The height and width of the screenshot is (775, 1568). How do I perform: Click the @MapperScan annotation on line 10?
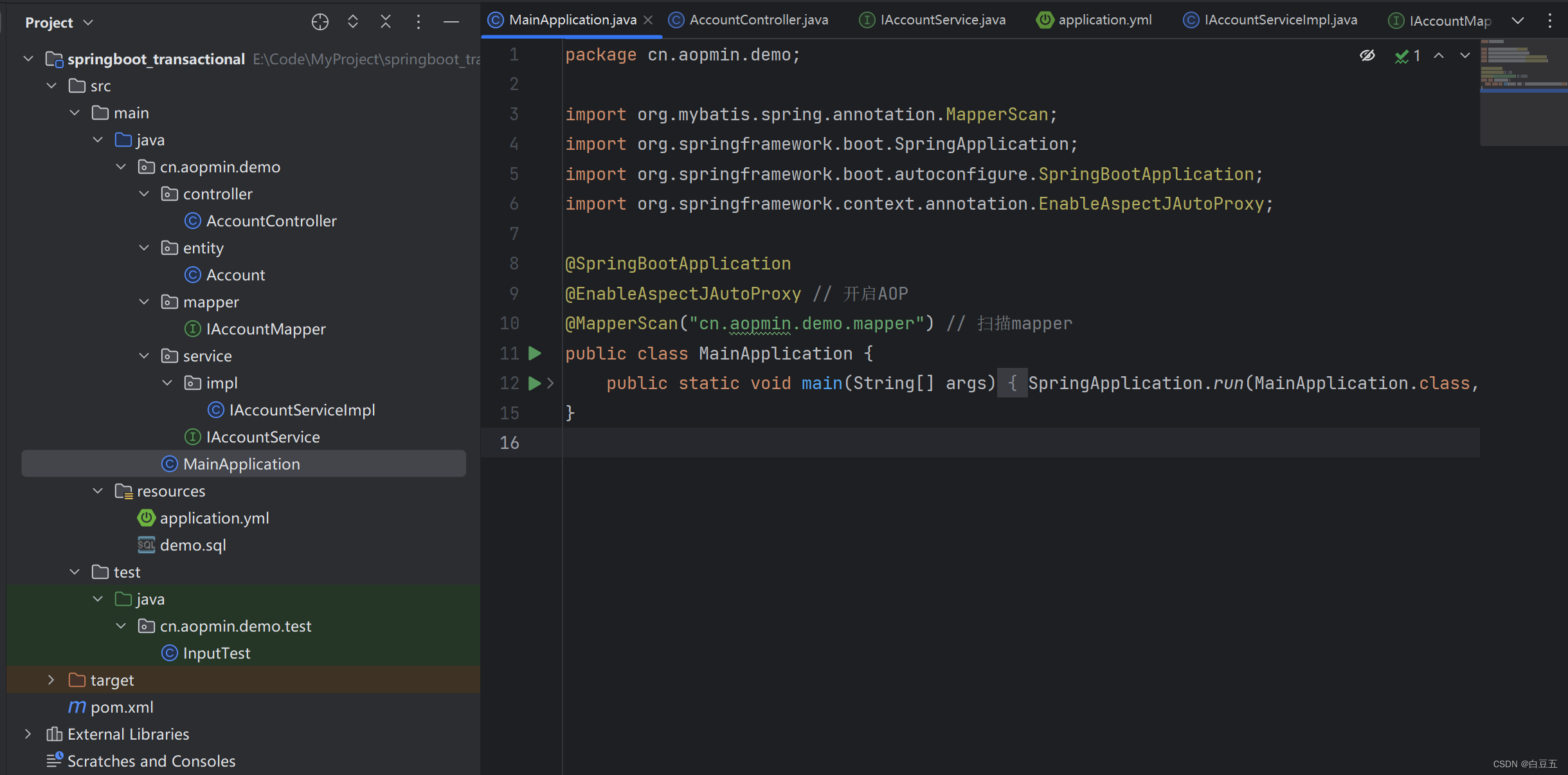pos(622,324)
